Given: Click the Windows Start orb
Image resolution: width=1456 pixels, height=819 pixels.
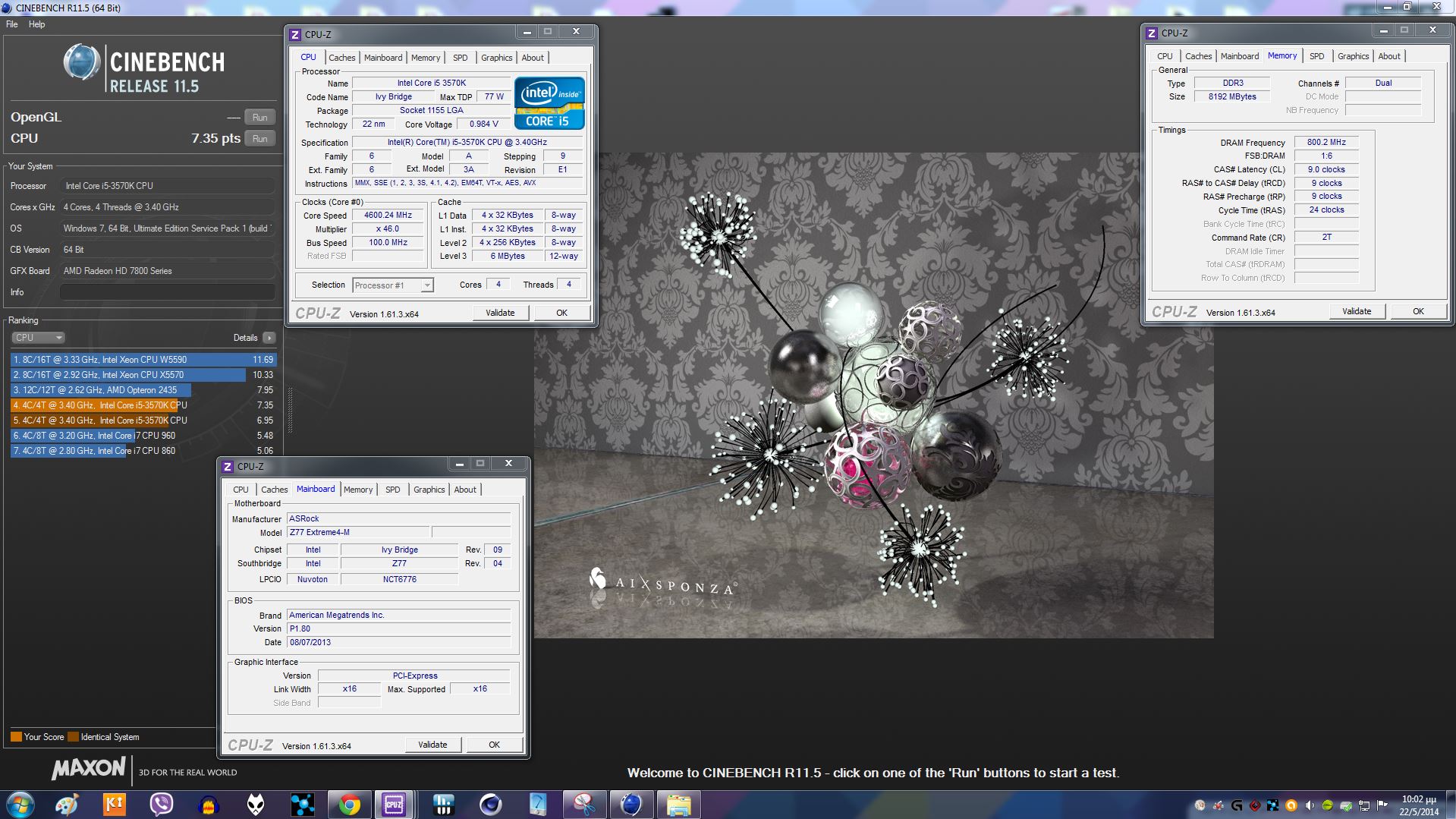Looking at the screenshot, I should 20,805.
